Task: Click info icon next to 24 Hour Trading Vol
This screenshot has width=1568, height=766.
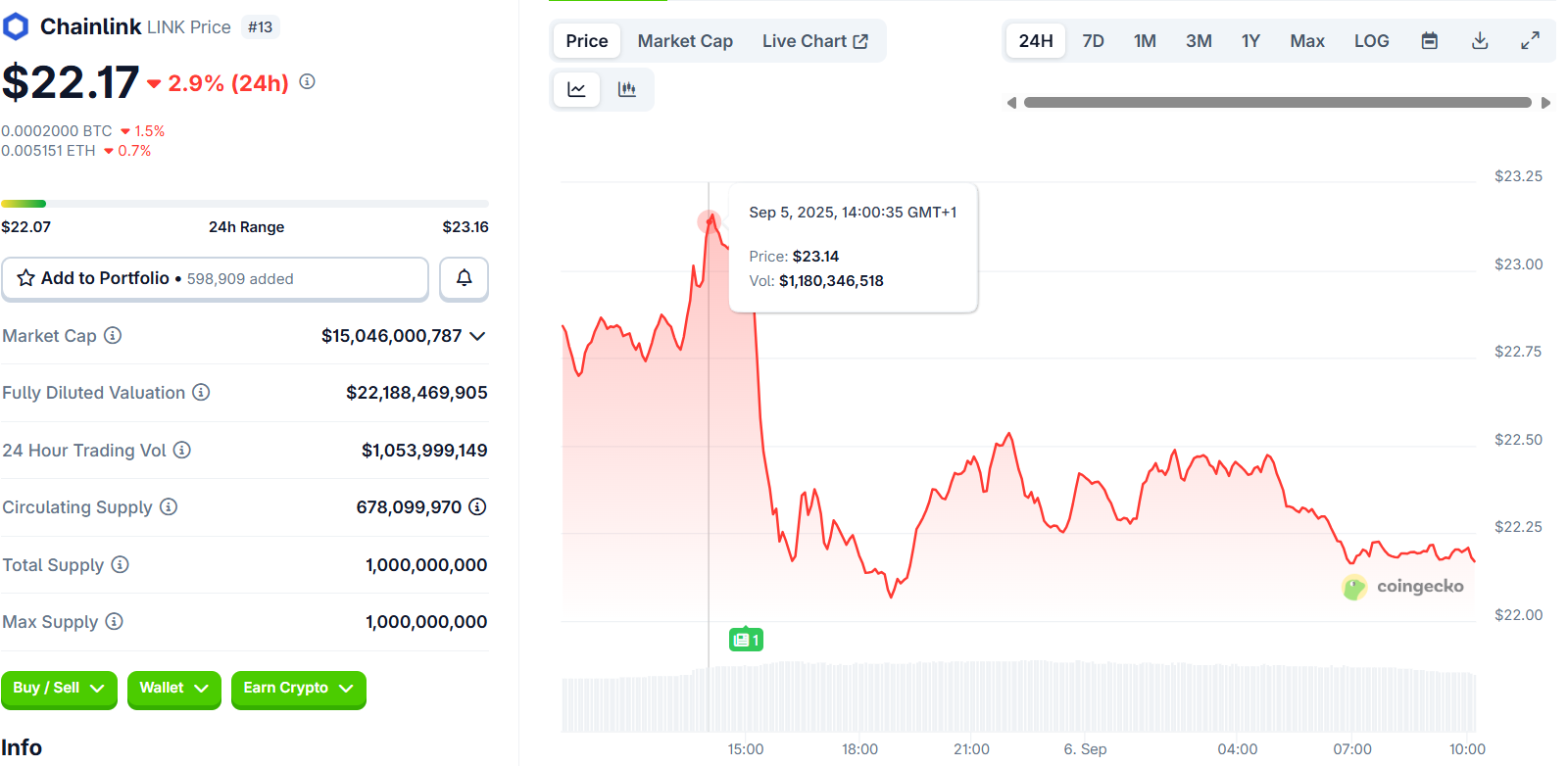Action: coord(182,450)
